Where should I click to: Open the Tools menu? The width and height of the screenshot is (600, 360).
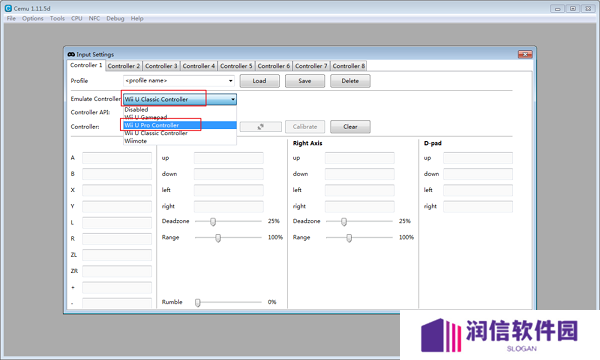57,18
